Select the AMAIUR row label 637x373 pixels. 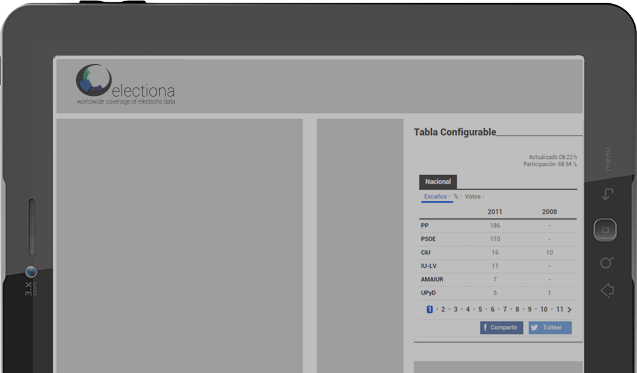[x=432, y=279]
